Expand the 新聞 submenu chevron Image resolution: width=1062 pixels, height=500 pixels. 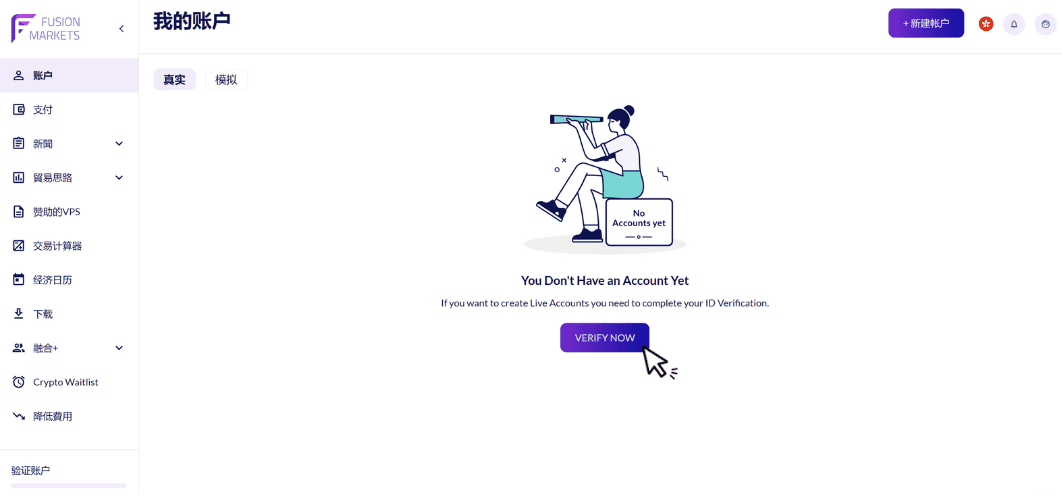tap(119, 144)
